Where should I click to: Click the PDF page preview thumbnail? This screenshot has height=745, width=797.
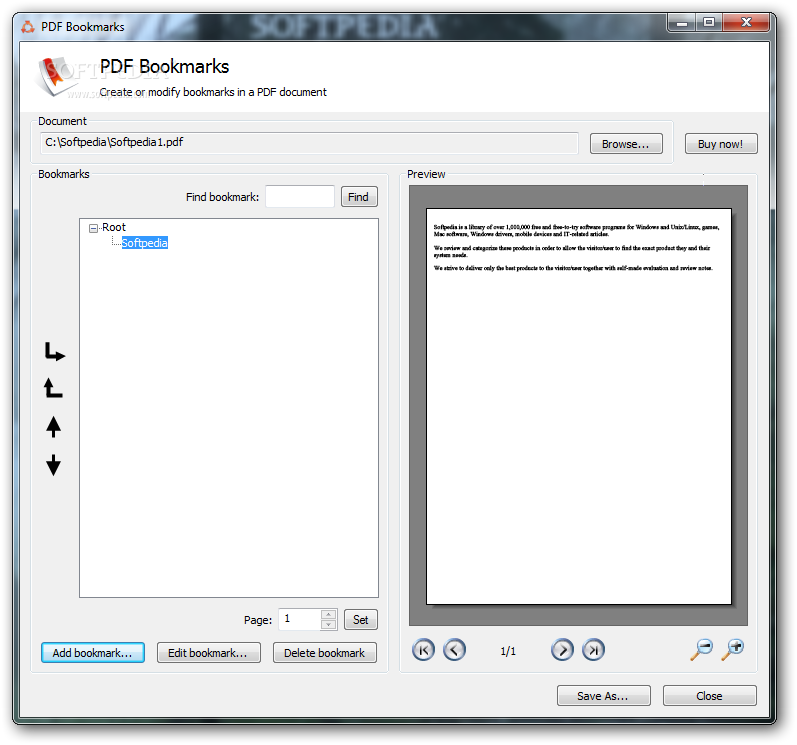point(579,406)
